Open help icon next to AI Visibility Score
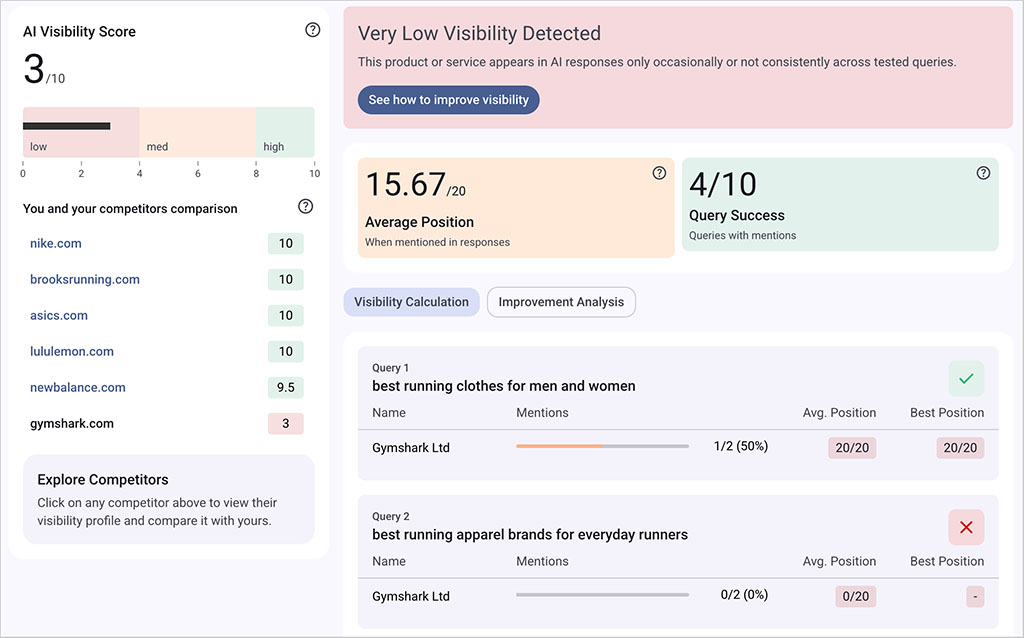1024x638 pixels. pyautogui.click(x=313, y=30)
